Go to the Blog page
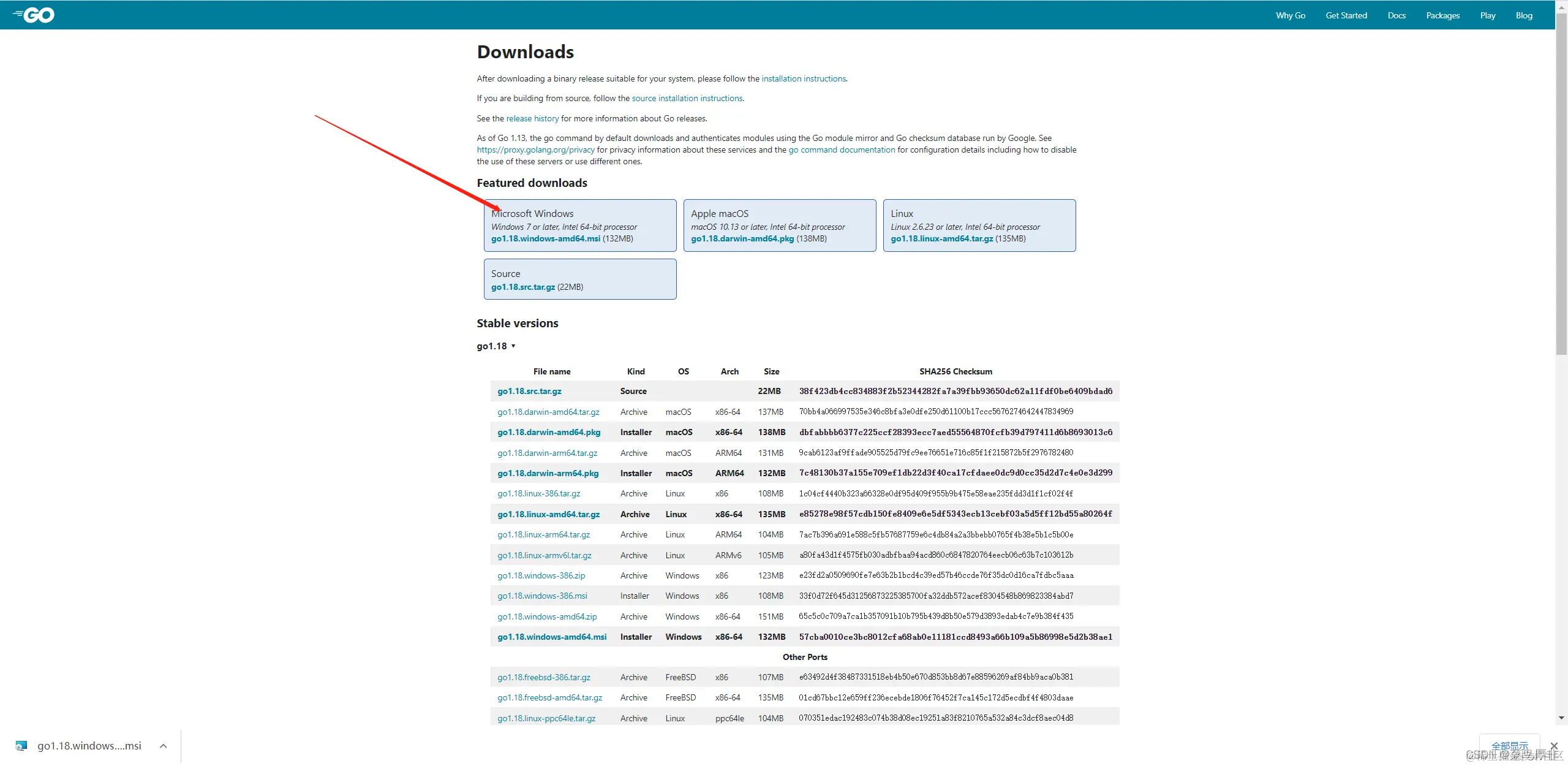Viewport: 1568px width, 766px height. coord(1524,15)
